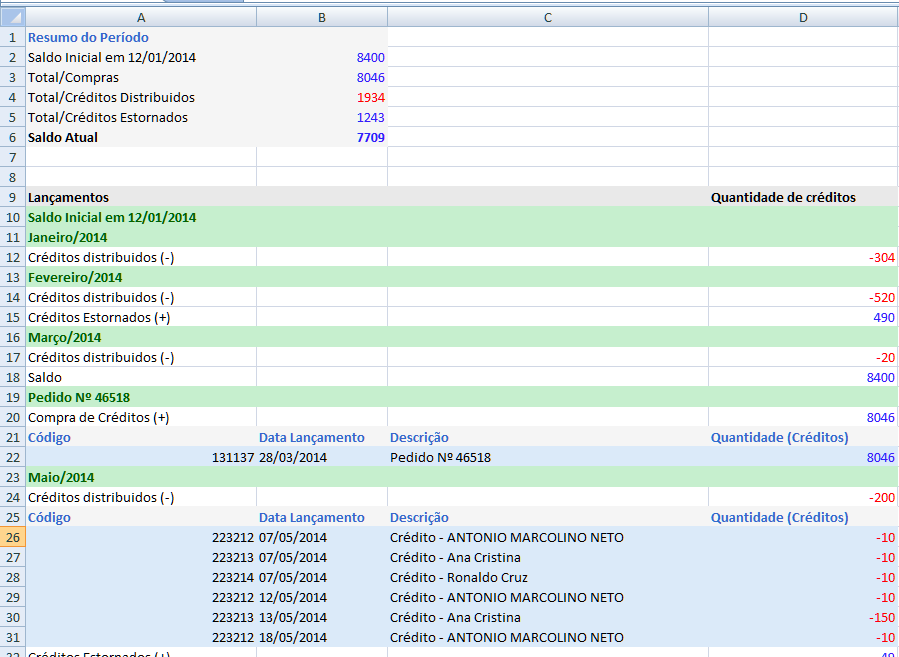The image size is (899, 657).
Task: Select column C header
Action: (547, 17)
